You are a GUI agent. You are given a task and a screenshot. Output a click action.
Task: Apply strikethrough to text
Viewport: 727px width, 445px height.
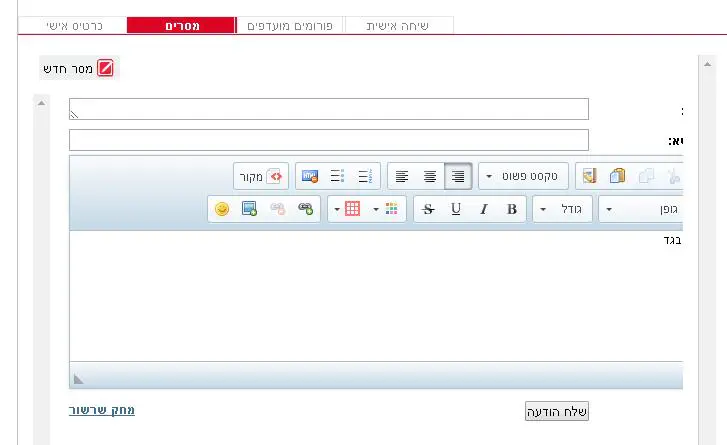click(x=428, y=209)
